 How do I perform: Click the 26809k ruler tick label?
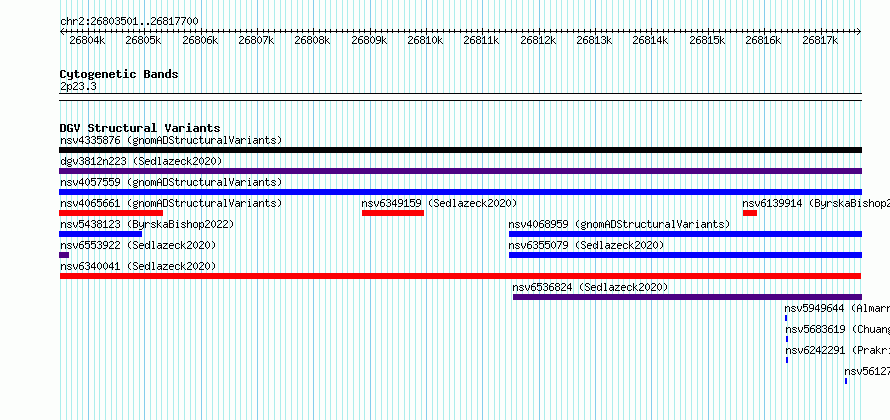[x=369, y=40]
